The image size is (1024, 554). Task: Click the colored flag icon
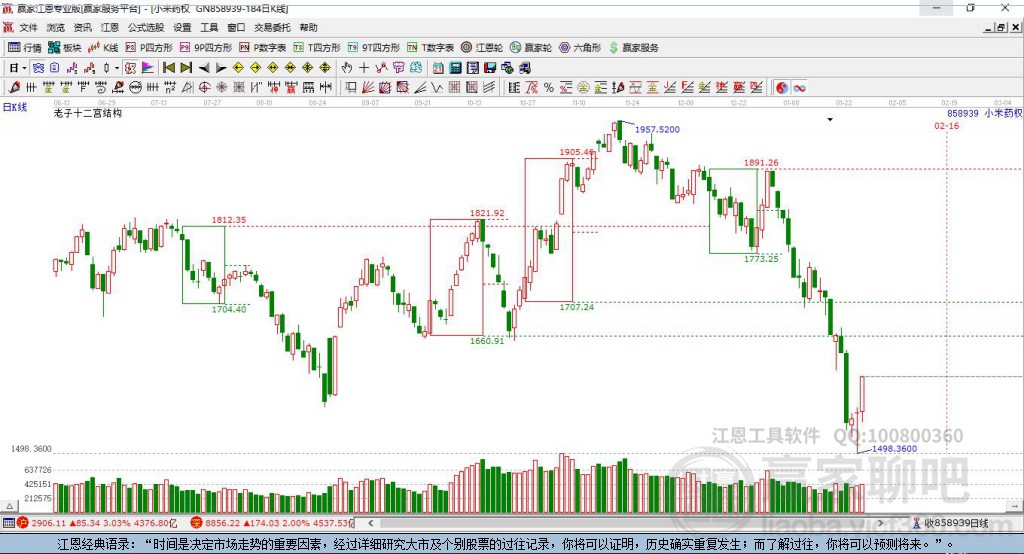pos(148,67)
